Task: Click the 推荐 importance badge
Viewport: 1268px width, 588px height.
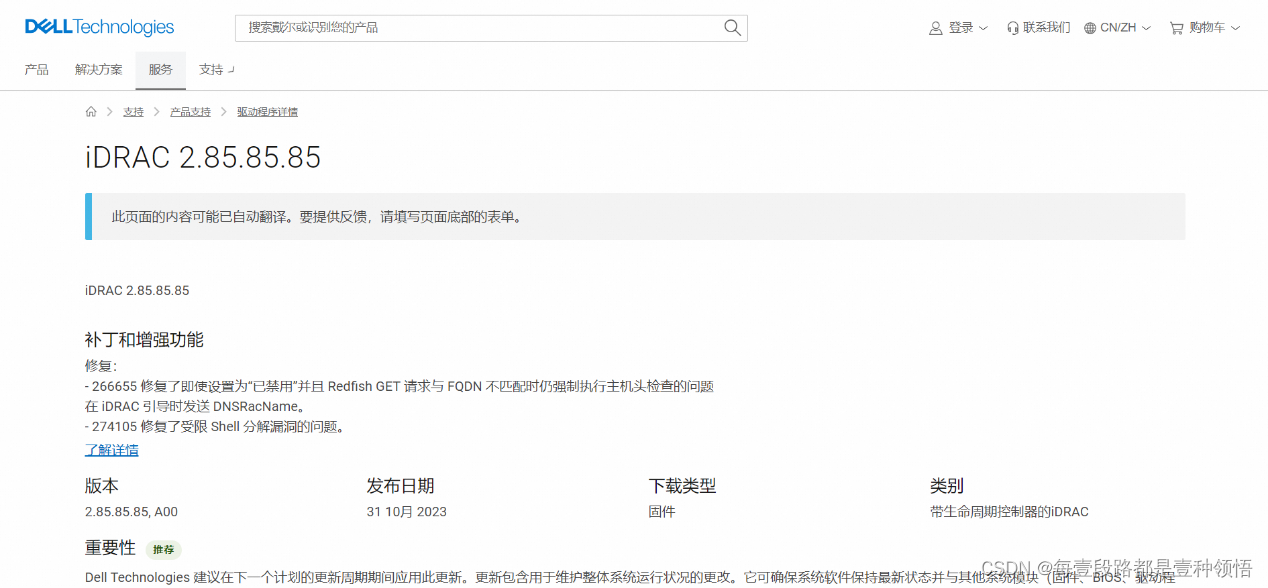Action: [x=163, y=549]
